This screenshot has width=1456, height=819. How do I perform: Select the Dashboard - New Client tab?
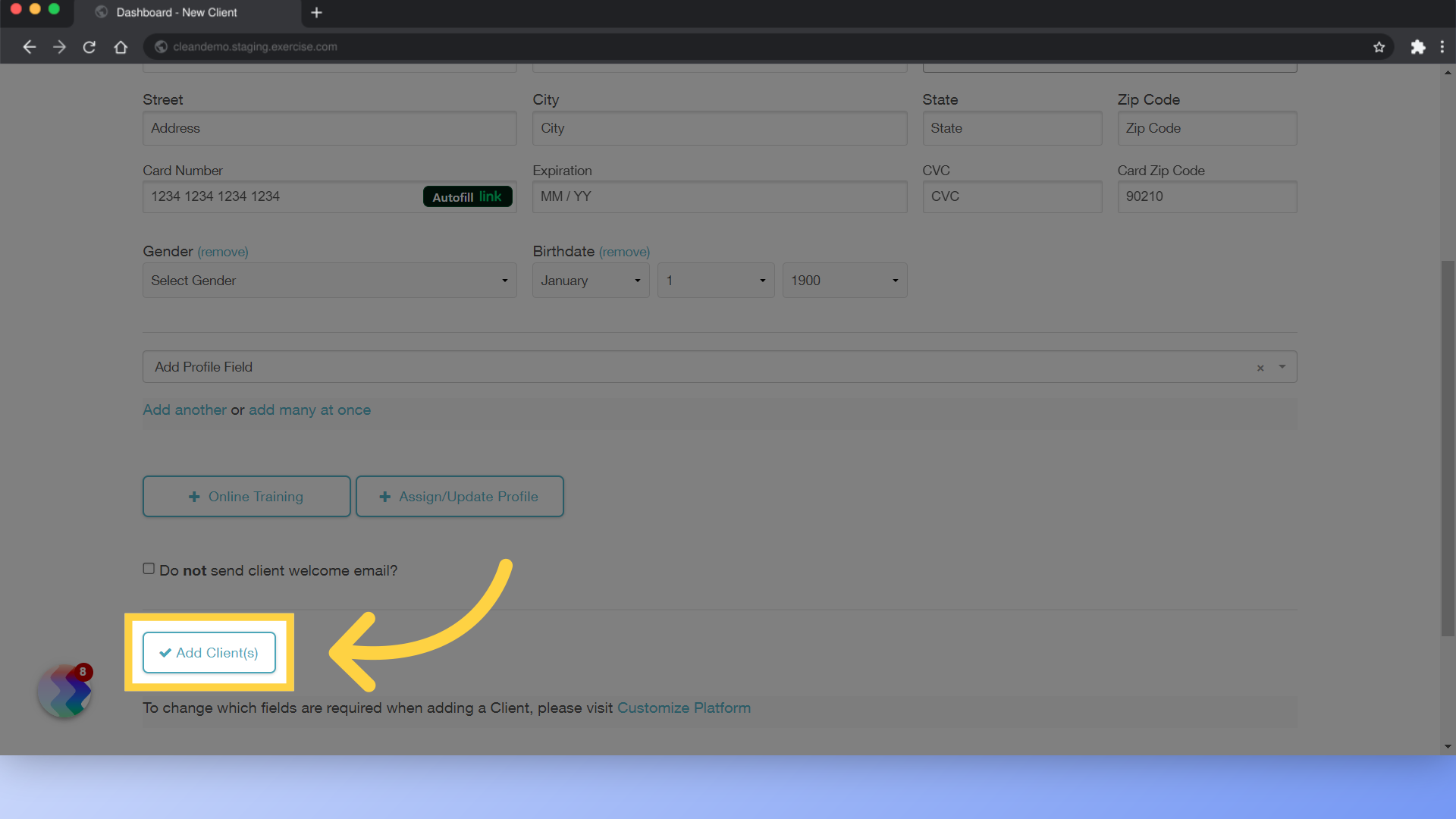(176, 12)
